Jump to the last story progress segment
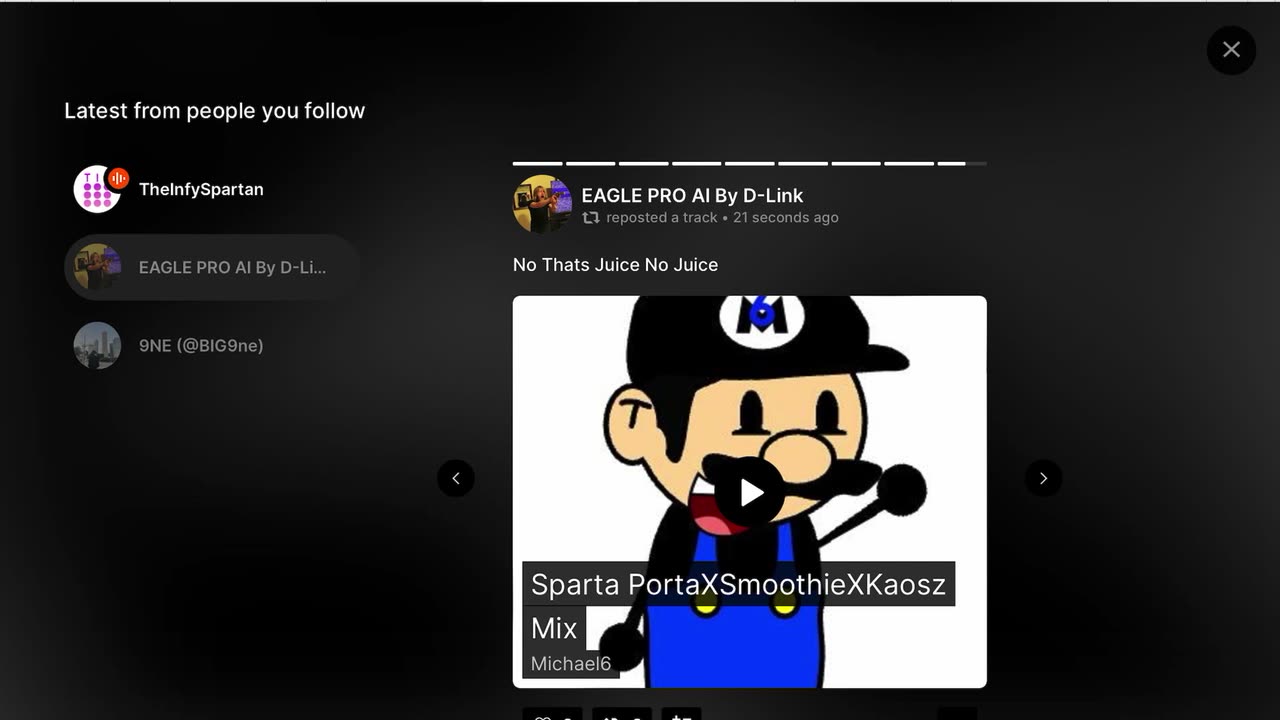Image resolution: width=1280 pixels, height=720 pixels. pyautogui.click(x=962, y=163)
